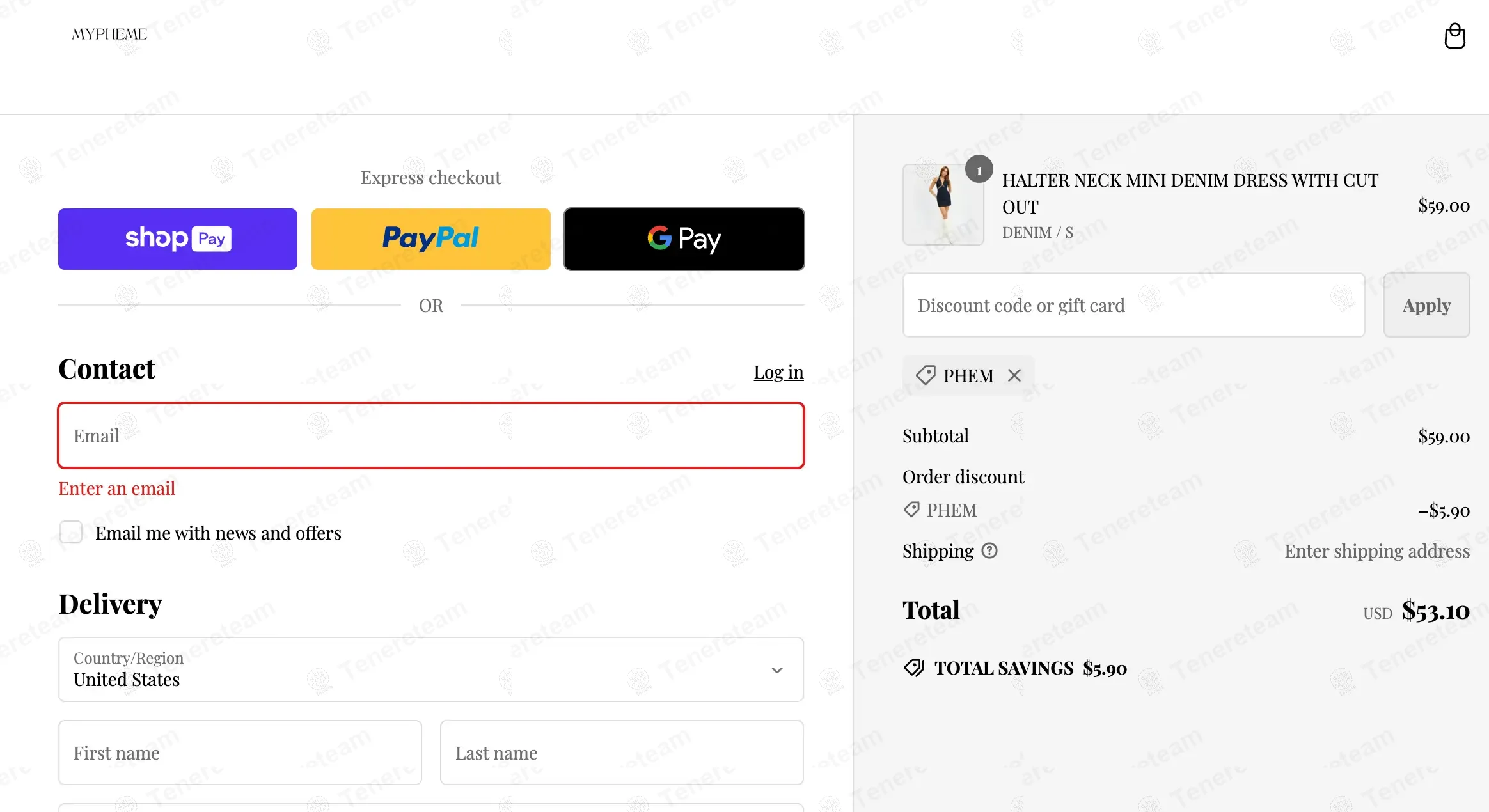Pay with PayPal express button
This screenshot has width=1489, height=812.
431,239
